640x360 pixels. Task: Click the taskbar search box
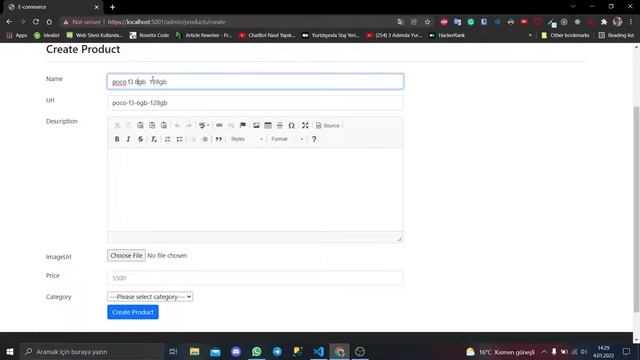(x=92, y=351)
